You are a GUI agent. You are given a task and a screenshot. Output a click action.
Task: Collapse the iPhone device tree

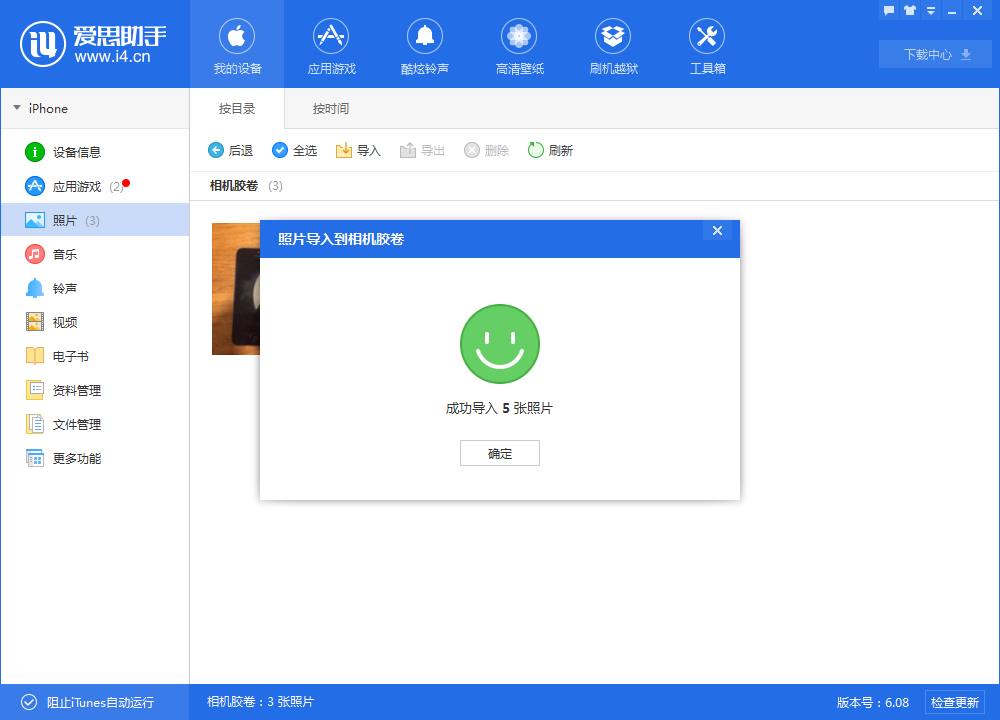coord(17,108)
